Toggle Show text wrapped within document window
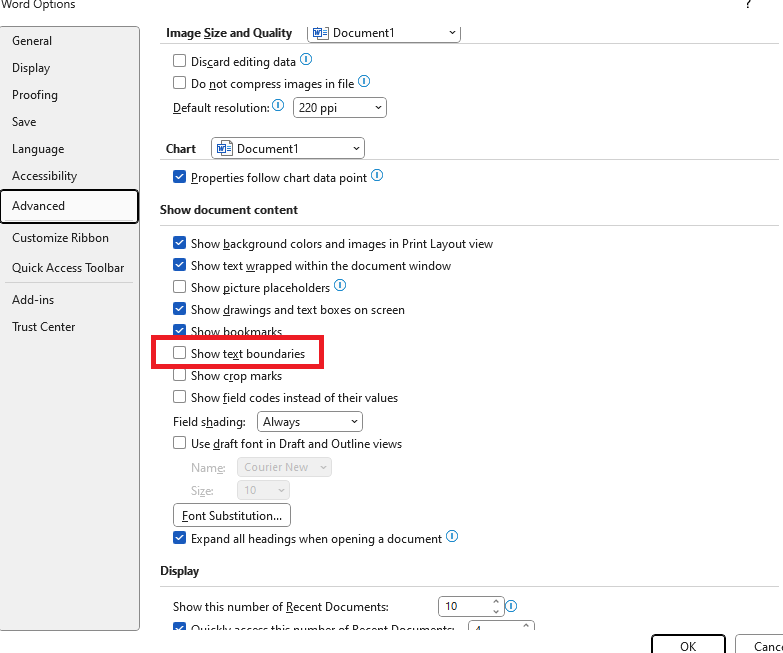This screenshot has width=783, height=653. click(x=179, y=265)
